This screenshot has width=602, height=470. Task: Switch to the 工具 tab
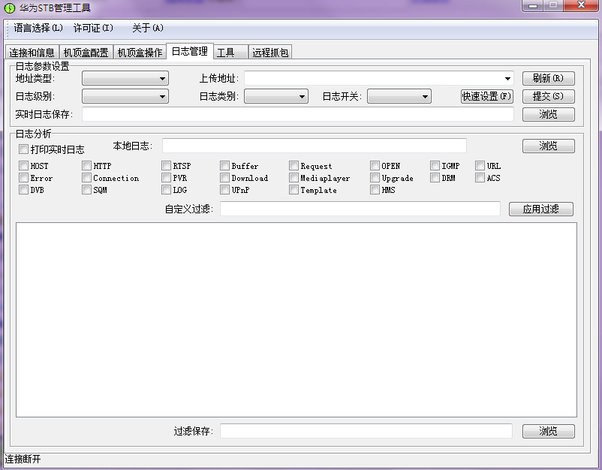point(230,52)
